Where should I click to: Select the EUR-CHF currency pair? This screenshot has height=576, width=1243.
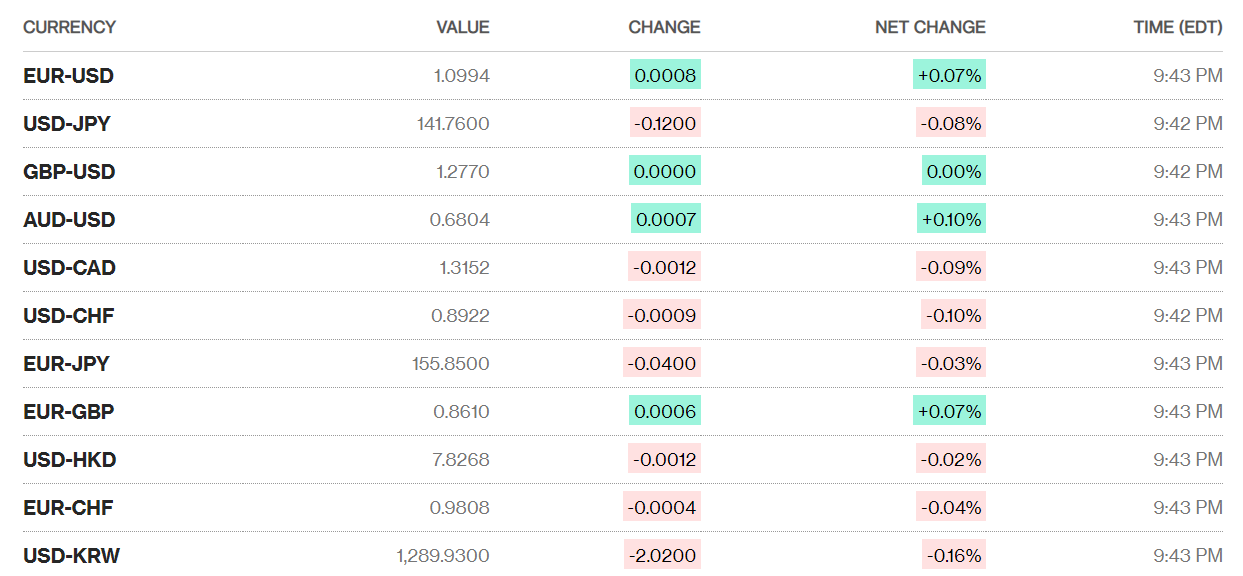click(x=68, y=508)
